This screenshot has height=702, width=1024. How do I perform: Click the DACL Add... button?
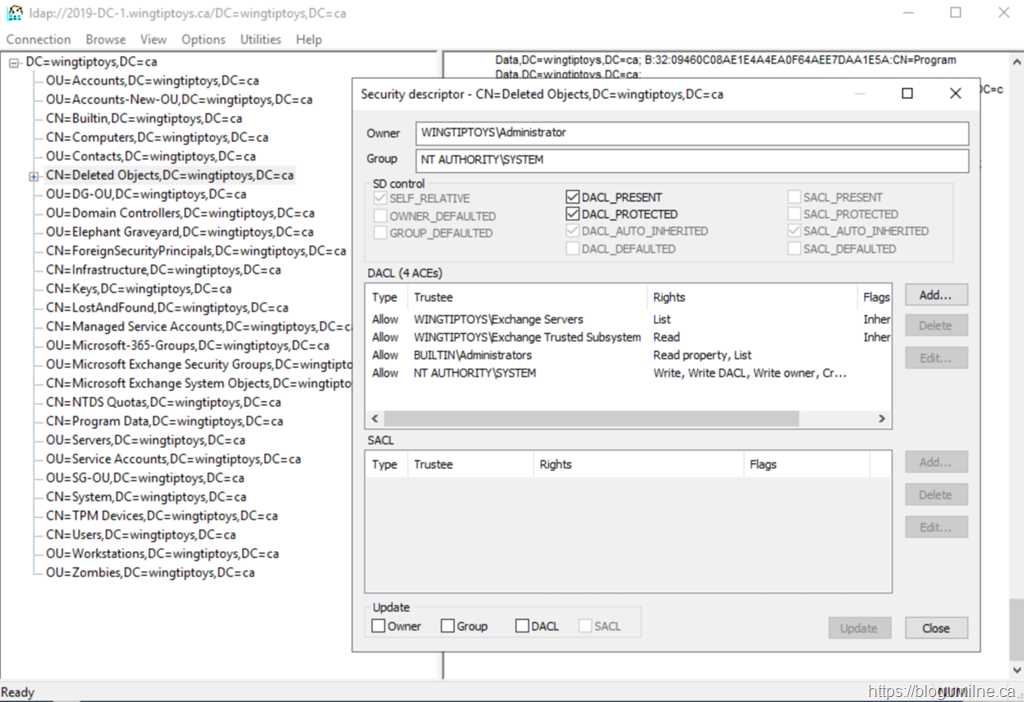[x=936, y=294]
